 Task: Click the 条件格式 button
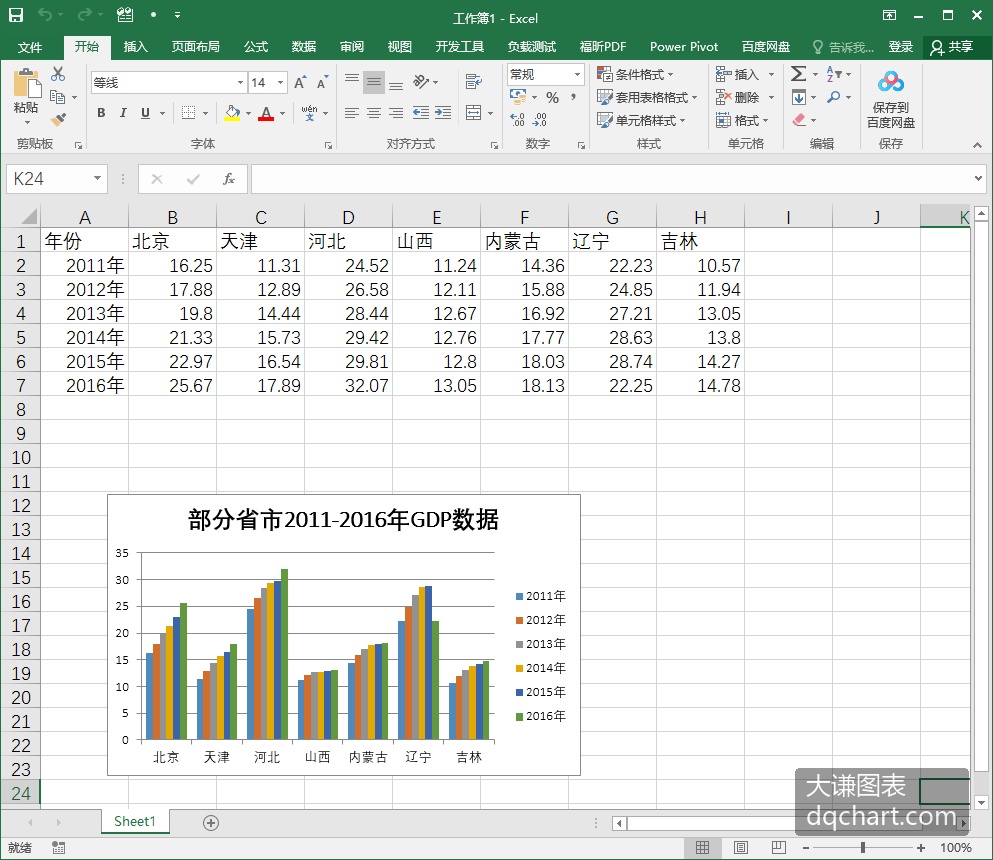[635, 74]
